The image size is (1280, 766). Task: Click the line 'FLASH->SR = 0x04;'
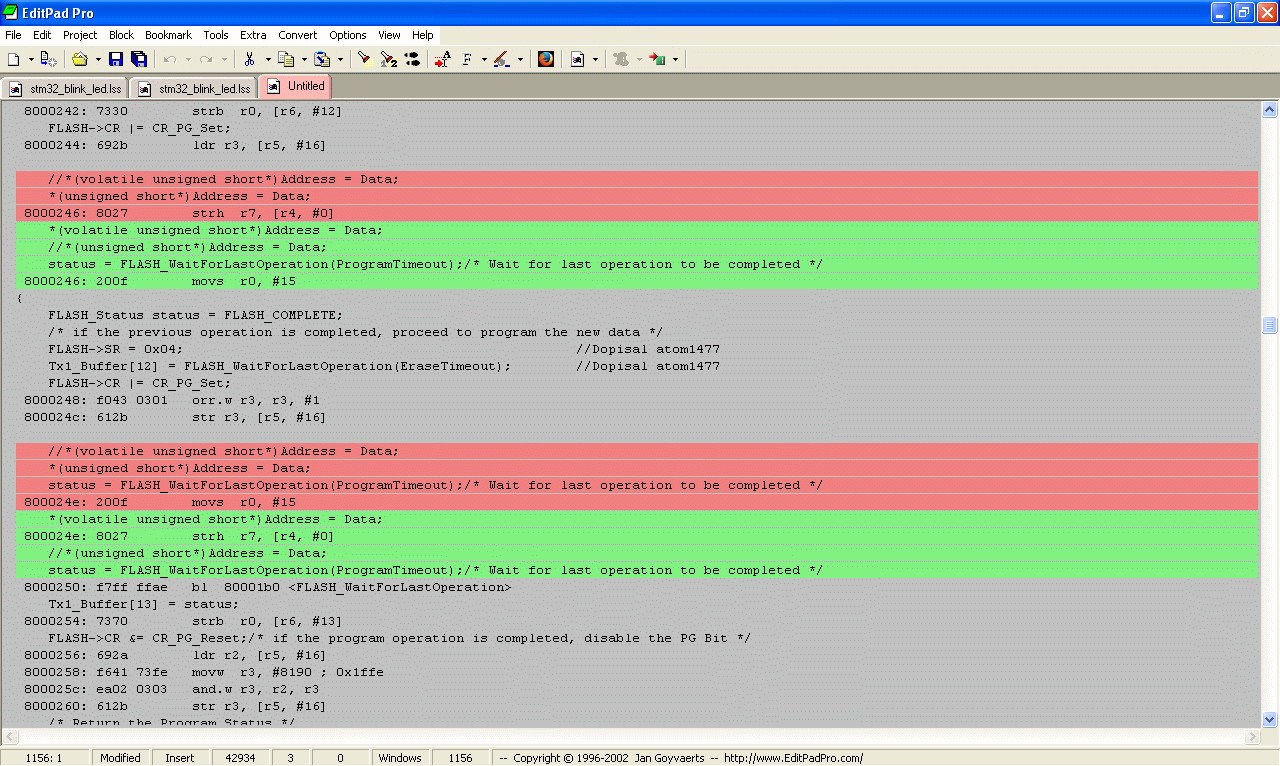(x=116, y=349)
